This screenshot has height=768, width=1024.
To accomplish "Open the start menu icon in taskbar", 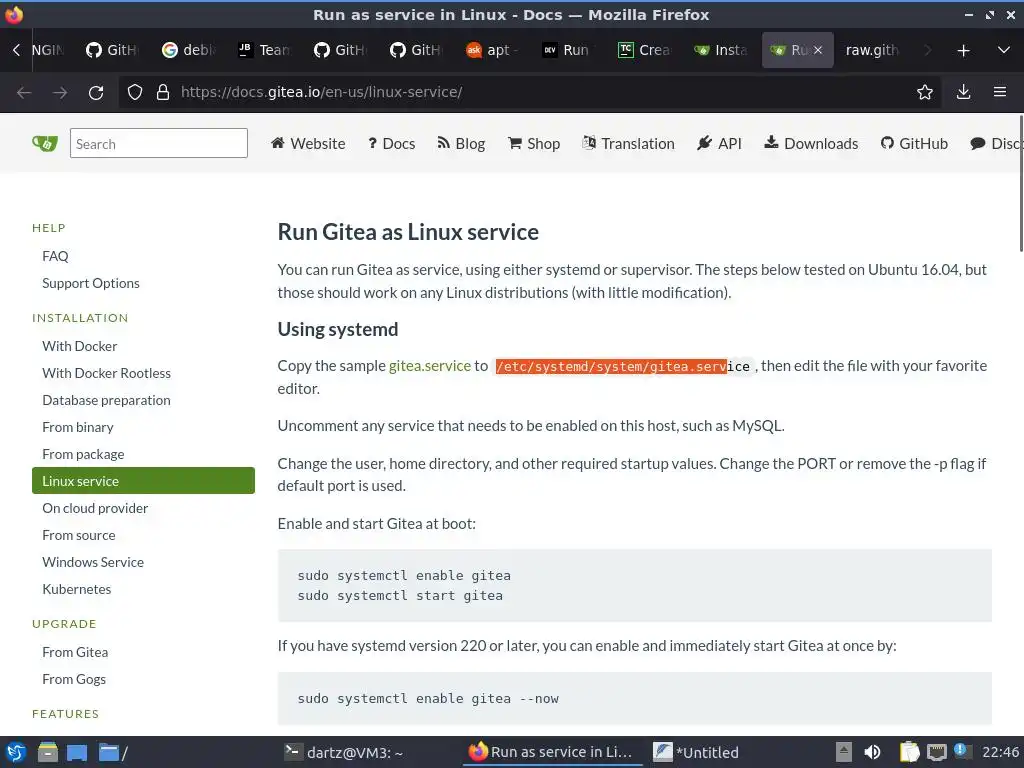I will pos(16,752).
